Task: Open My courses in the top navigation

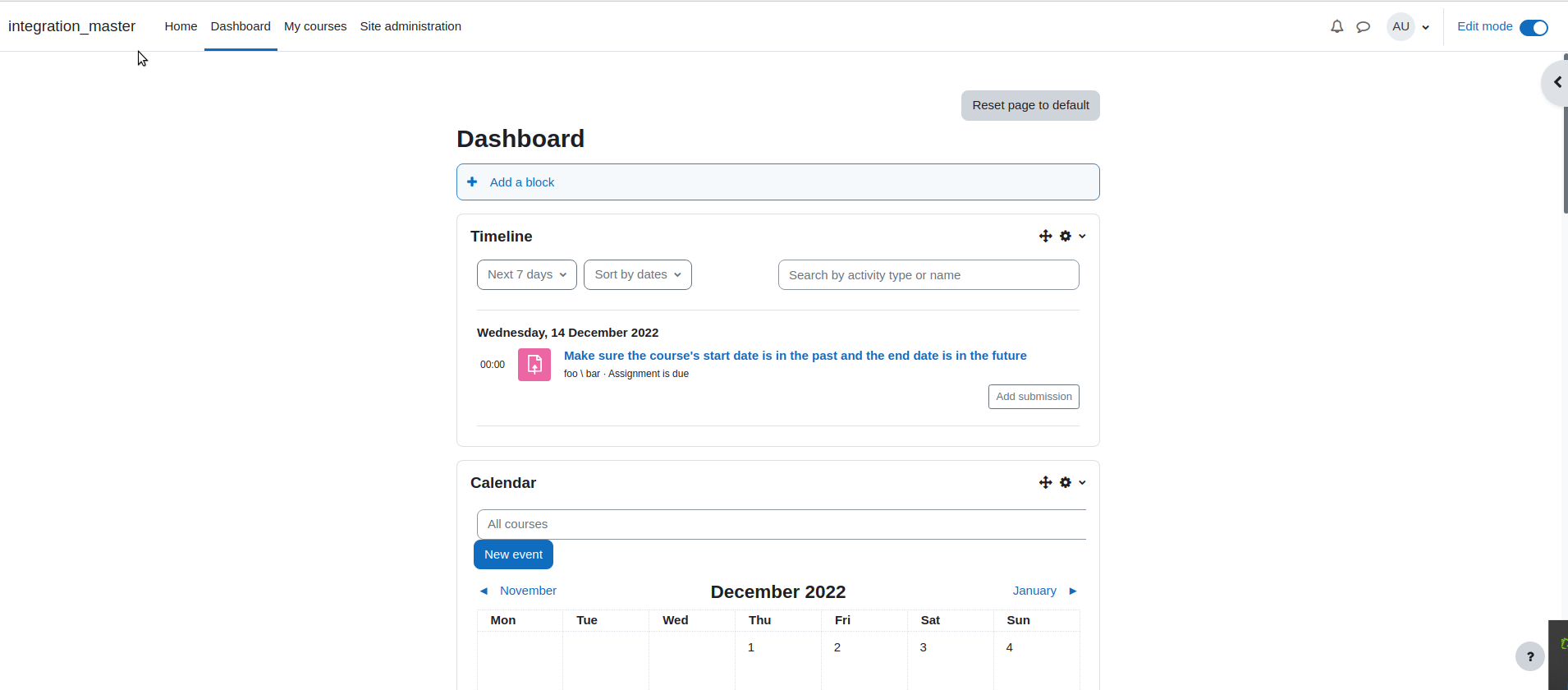Action: (x=315, y=26)
